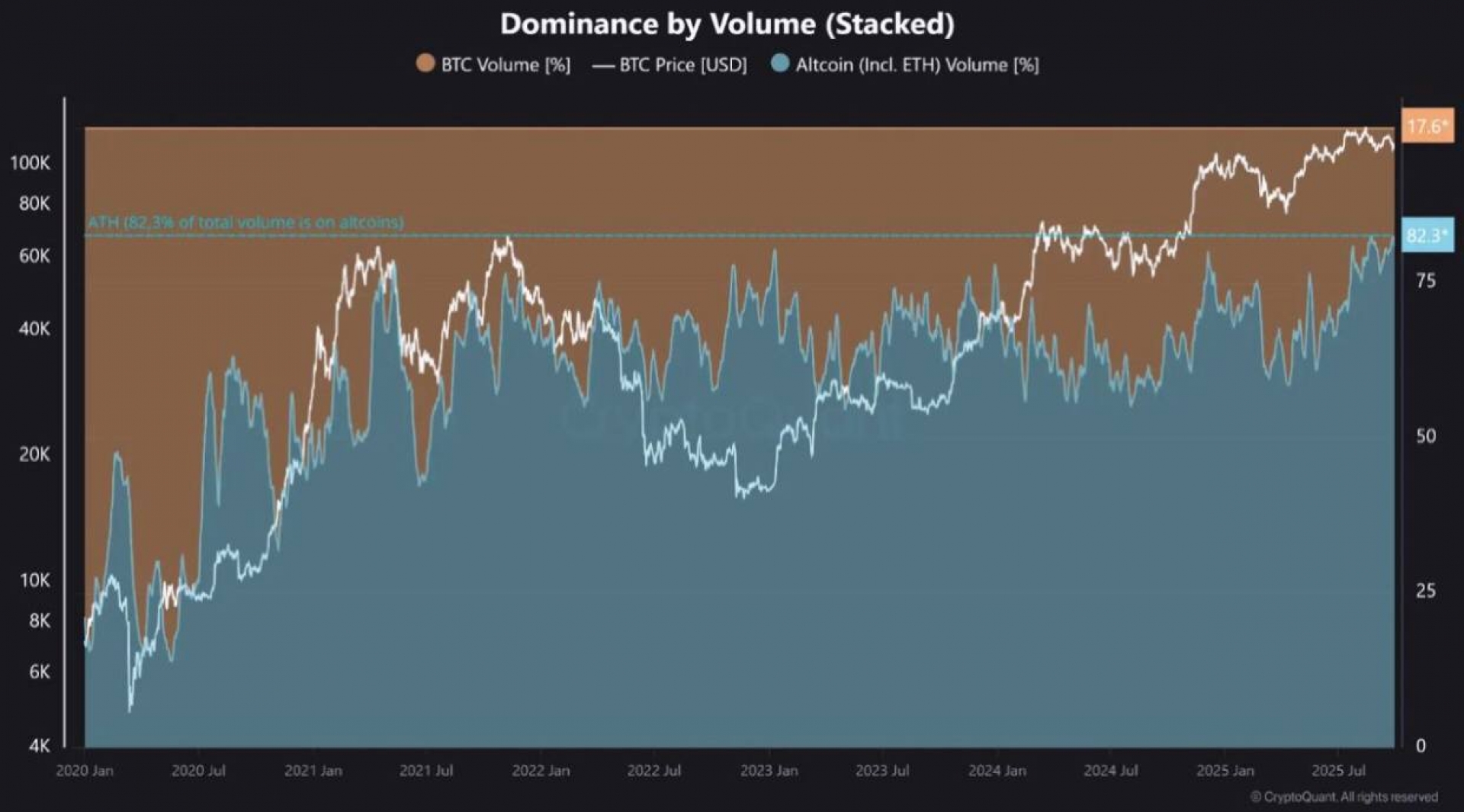Open the CryptoQuant copyright notice
The image size is (1464, 812).
pyautogui.click(x=1344, y=797)
